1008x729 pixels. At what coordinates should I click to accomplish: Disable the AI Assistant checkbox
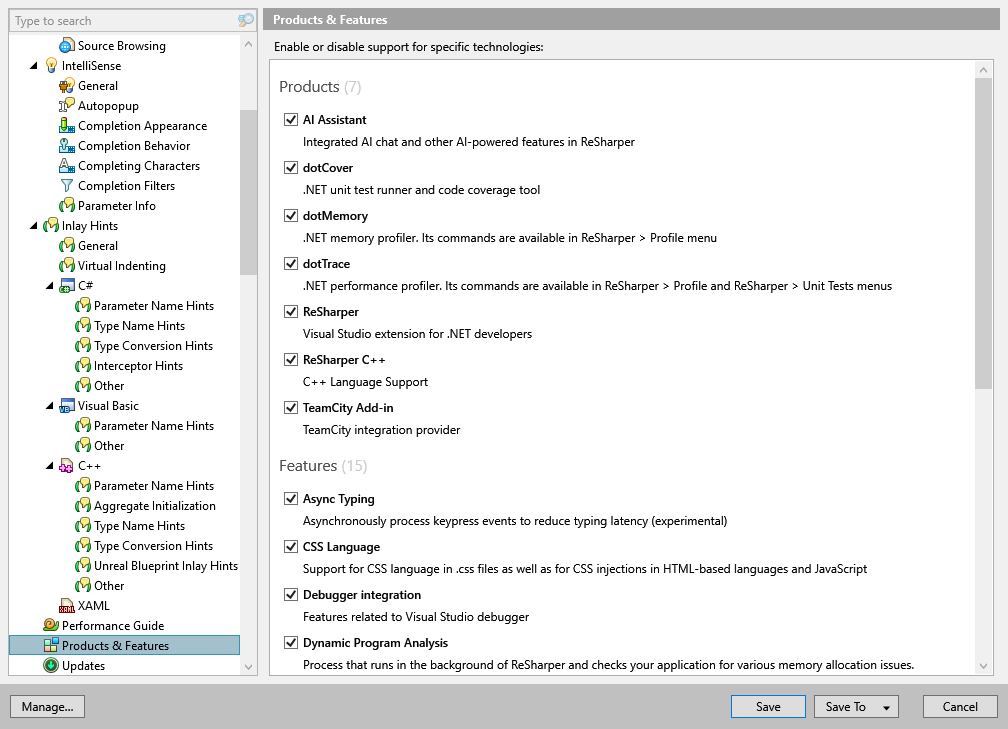(291, 120)
